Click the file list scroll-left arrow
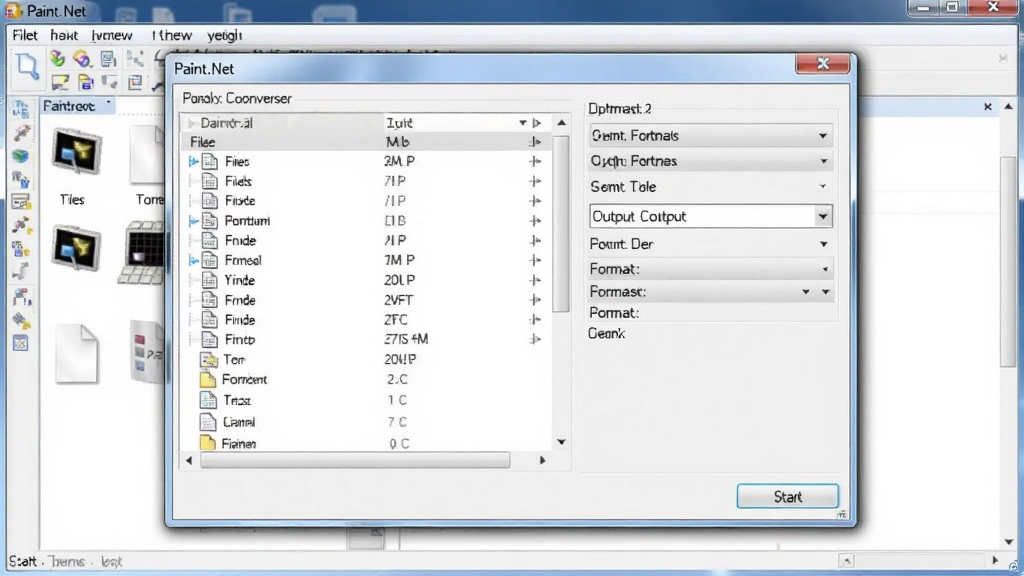1024x576 pixels. (x=189, y=460)
